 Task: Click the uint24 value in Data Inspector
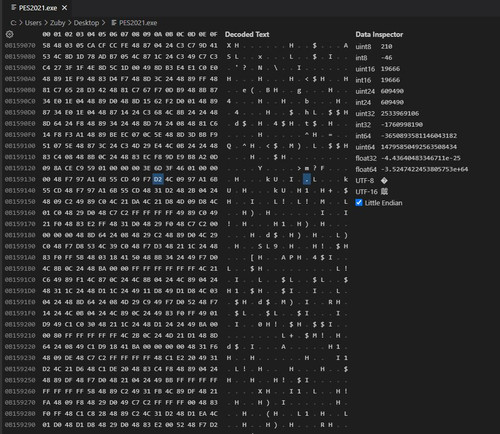pos(392,91)
